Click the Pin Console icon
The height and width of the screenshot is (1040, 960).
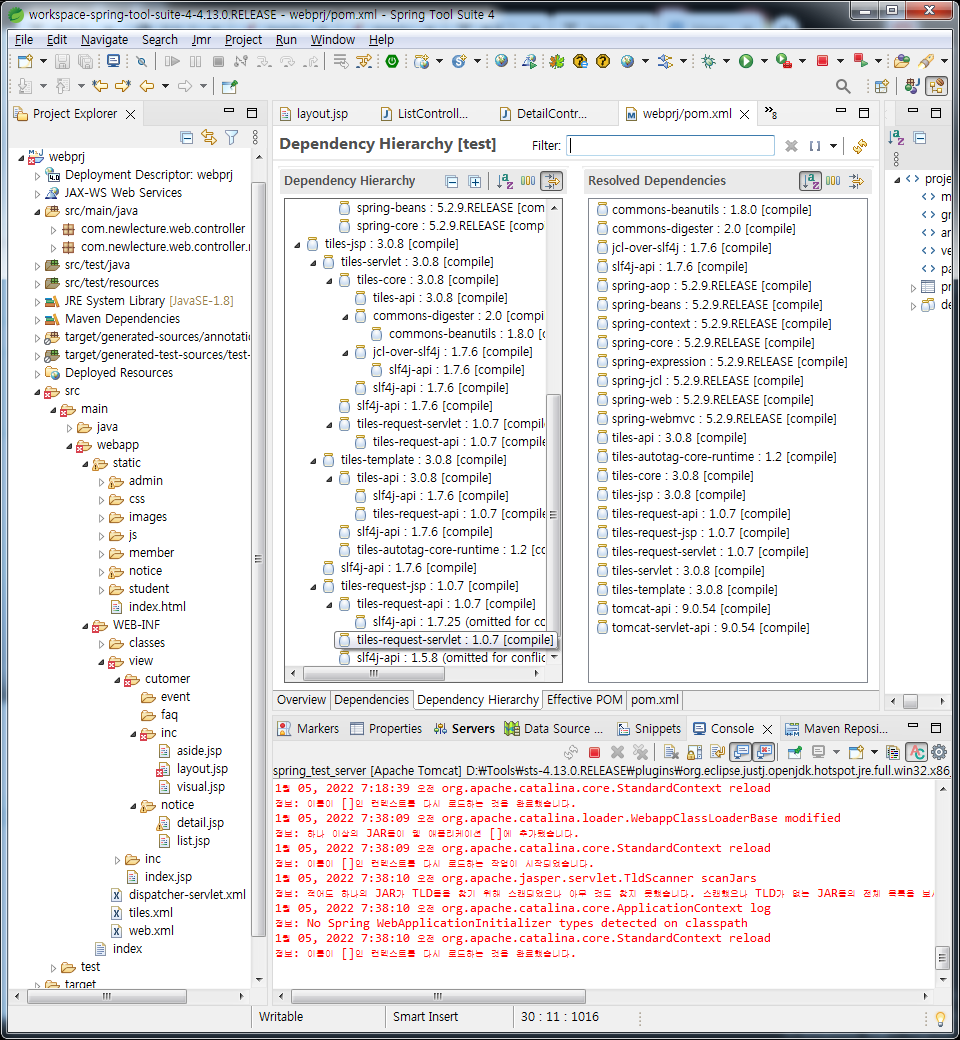(x=794, y=752)
